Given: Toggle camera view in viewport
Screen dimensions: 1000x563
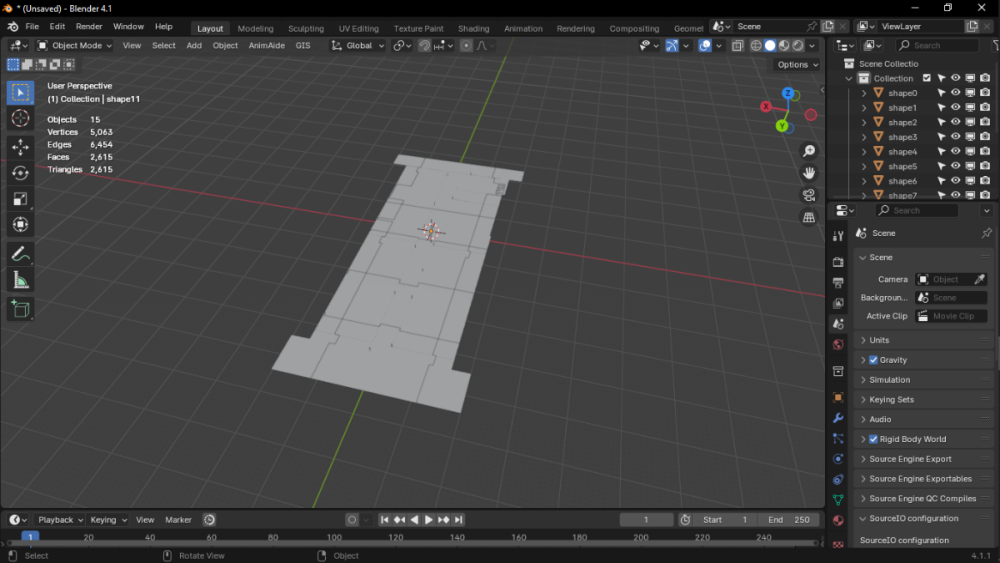Looking at the screenshot, I should pyautogui.click(x=809, y=195).
